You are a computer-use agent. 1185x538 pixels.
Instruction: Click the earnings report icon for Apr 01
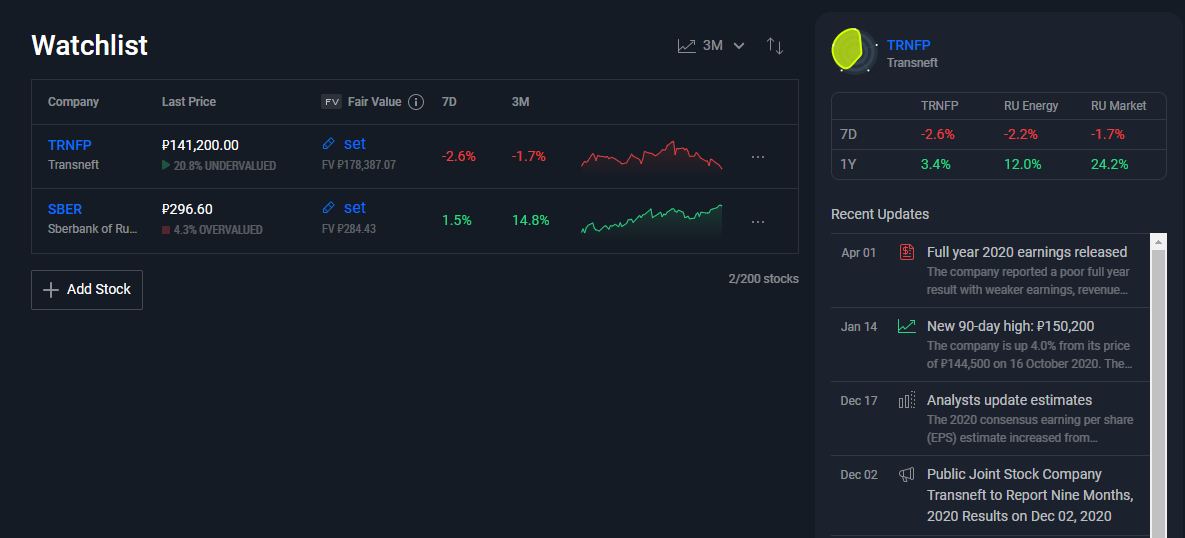[x=908, y=252]
